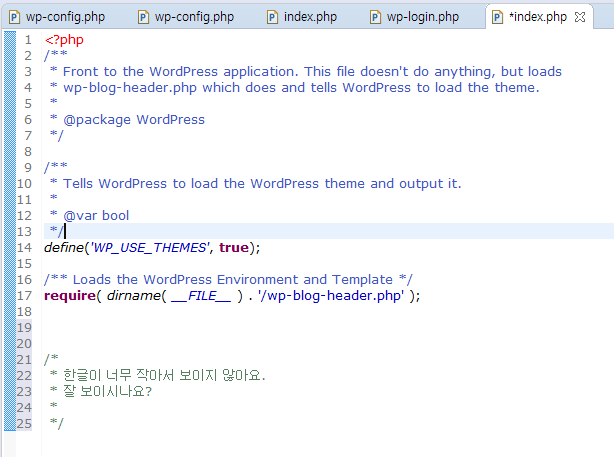
Task: Click PHP file icon on second wp-config.php tab
Action: point(143,17)
